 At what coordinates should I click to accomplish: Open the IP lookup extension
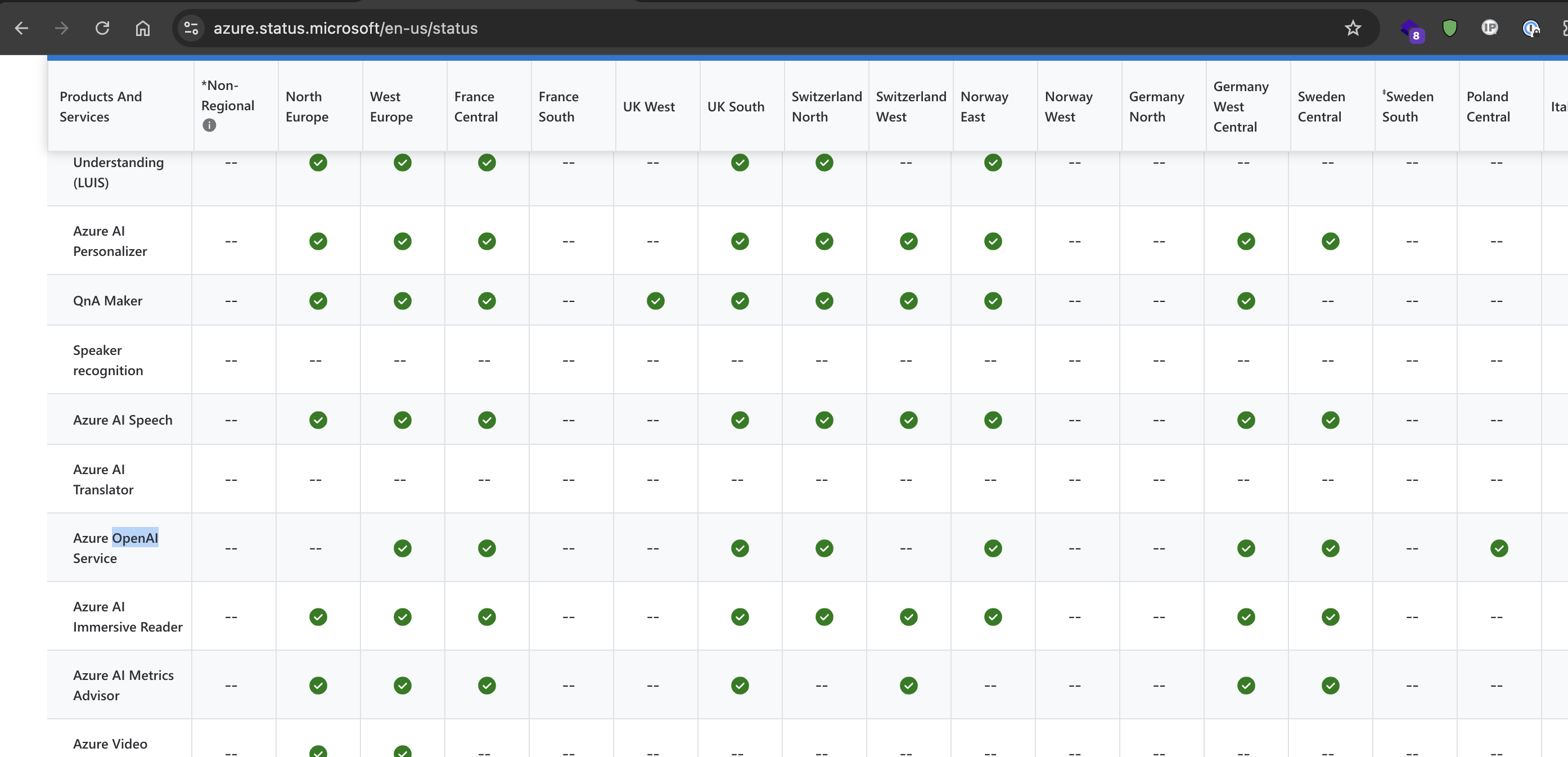[x=1489, y=28]
